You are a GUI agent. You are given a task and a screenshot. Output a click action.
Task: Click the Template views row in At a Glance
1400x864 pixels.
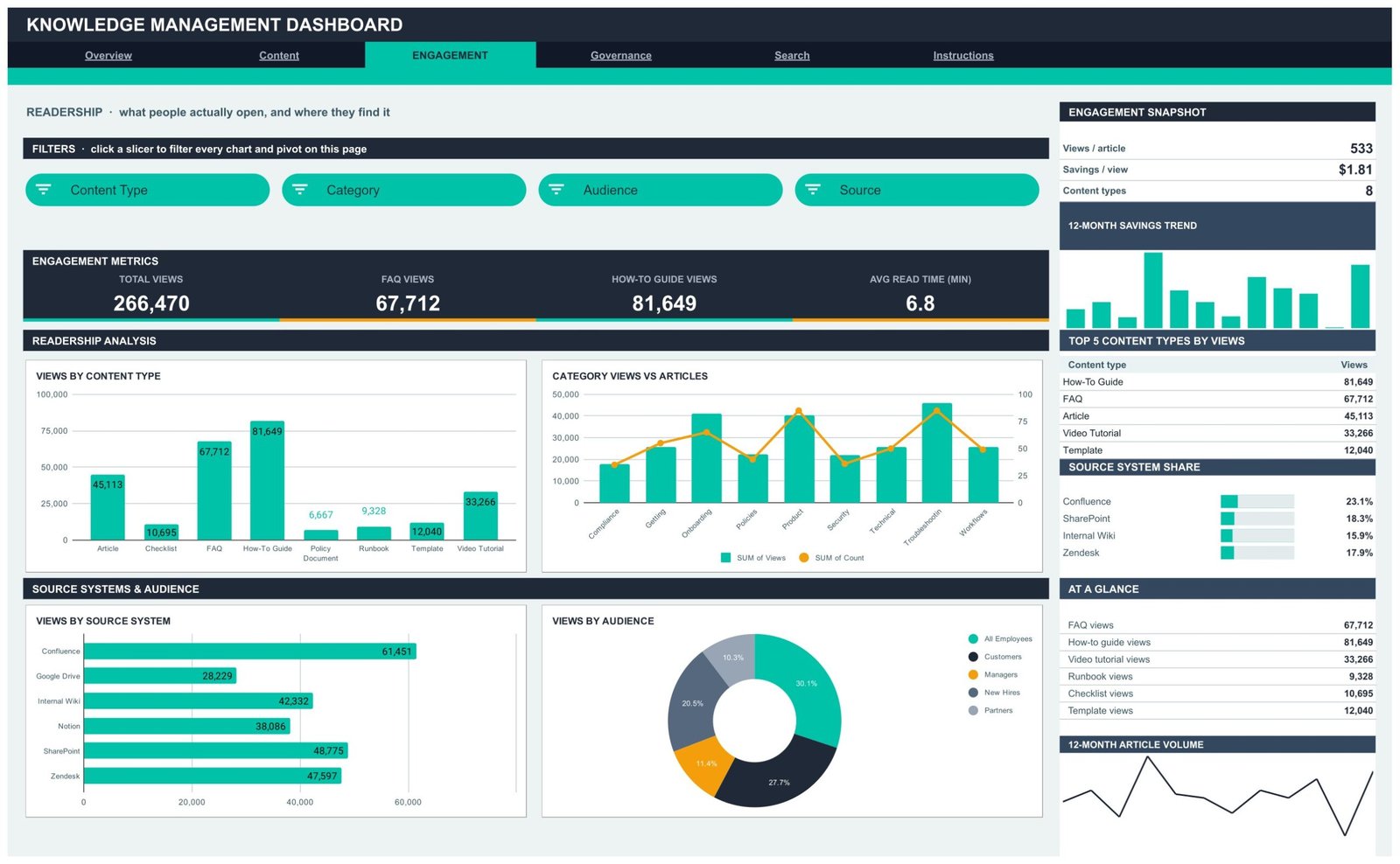pos(1217,711)
